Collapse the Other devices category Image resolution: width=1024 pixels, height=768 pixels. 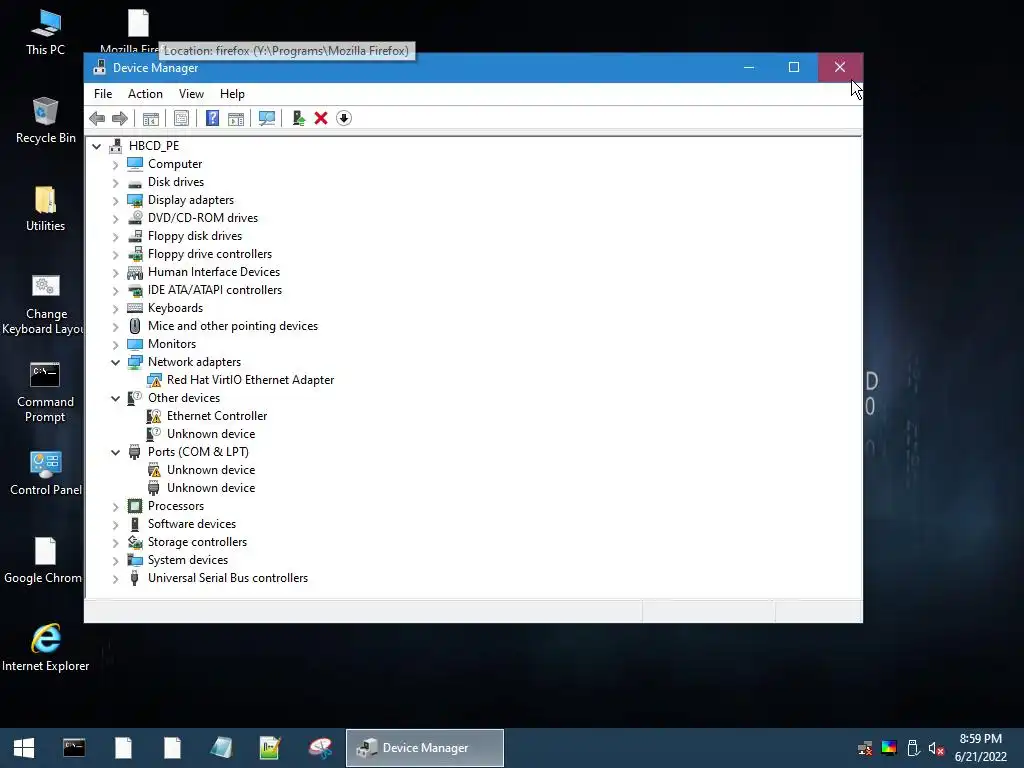click(x=116, y=398)
